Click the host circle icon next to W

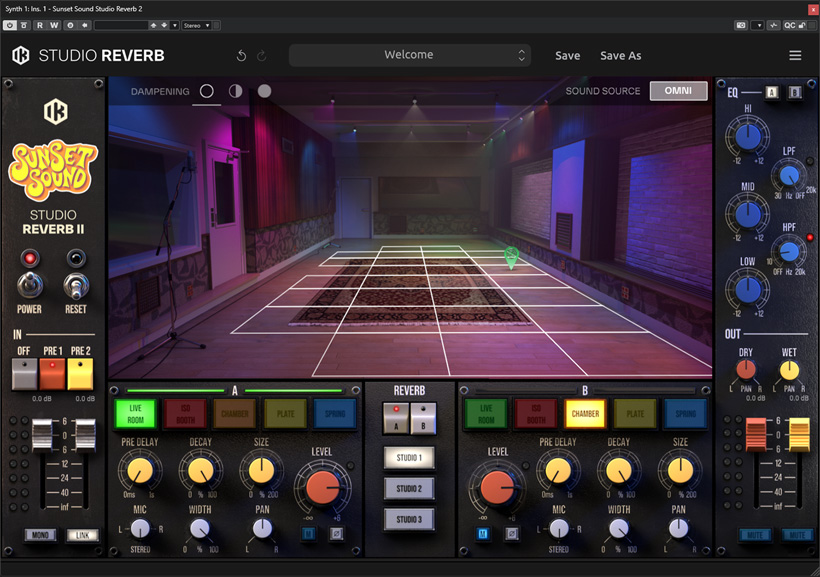pos(70,25)
